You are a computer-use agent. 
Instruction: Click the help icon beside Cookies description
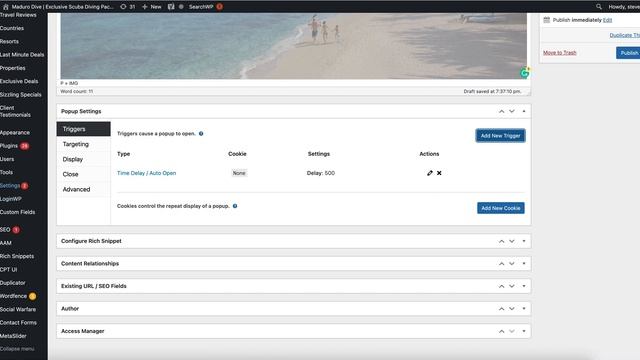[x=235, y=206]
